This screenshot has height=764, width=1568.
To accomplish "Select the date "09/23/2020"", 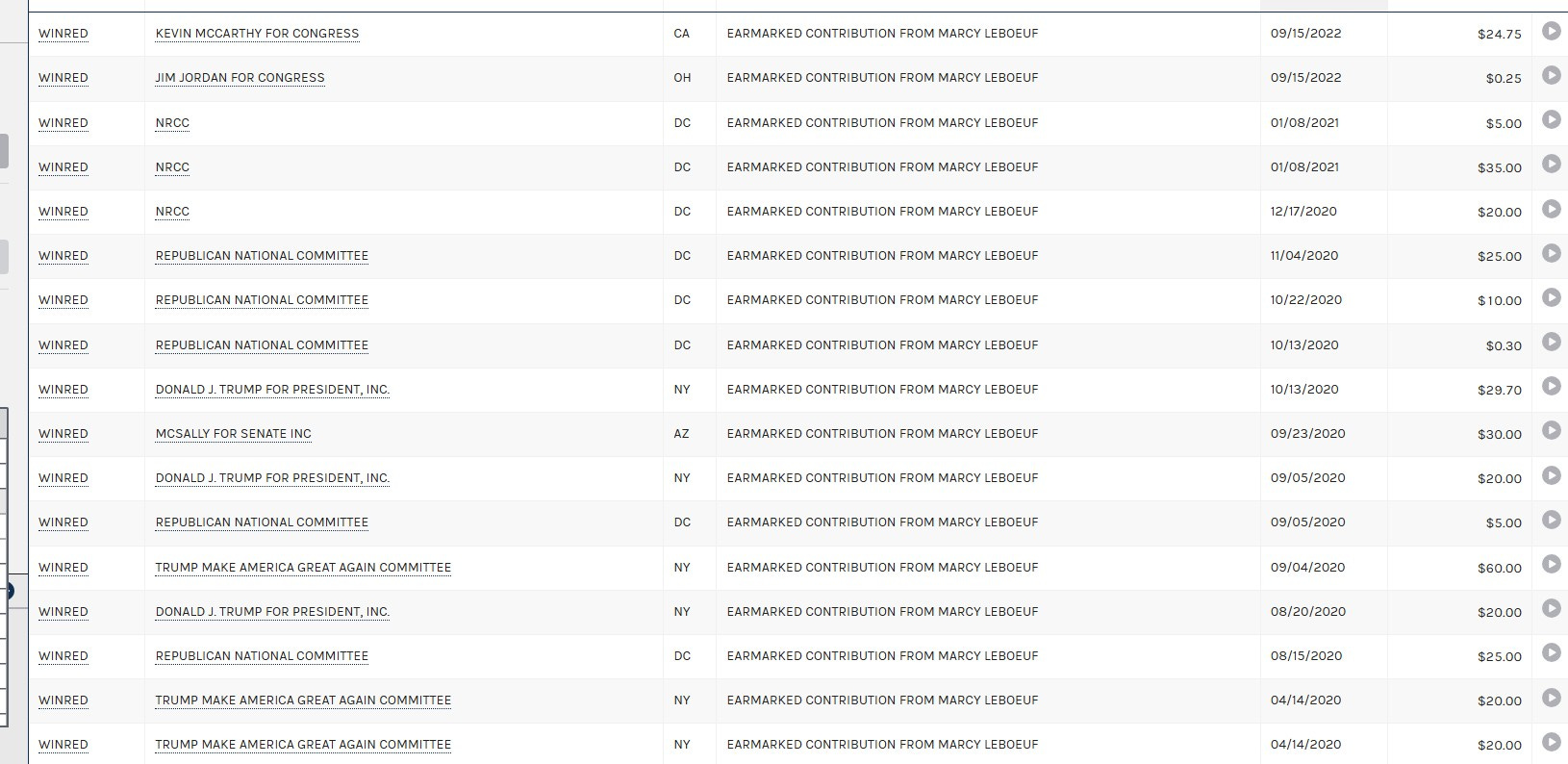I will coord(1308,434).
